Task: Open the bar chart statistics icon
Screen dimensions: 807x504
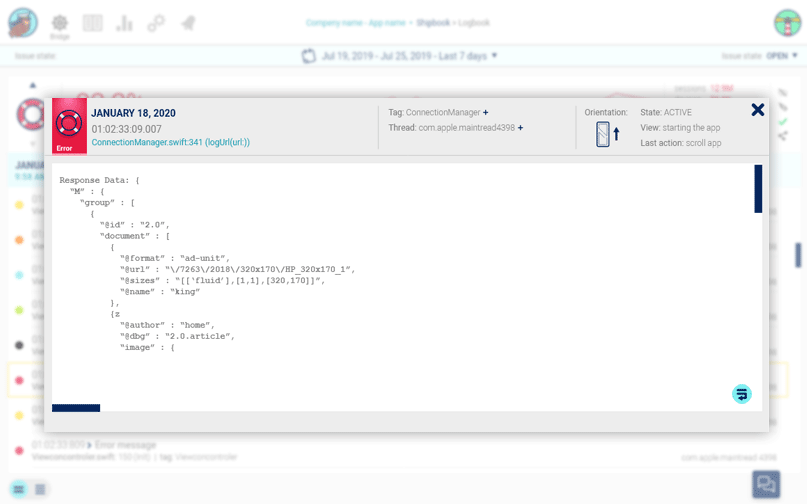Action: (125, 23)
